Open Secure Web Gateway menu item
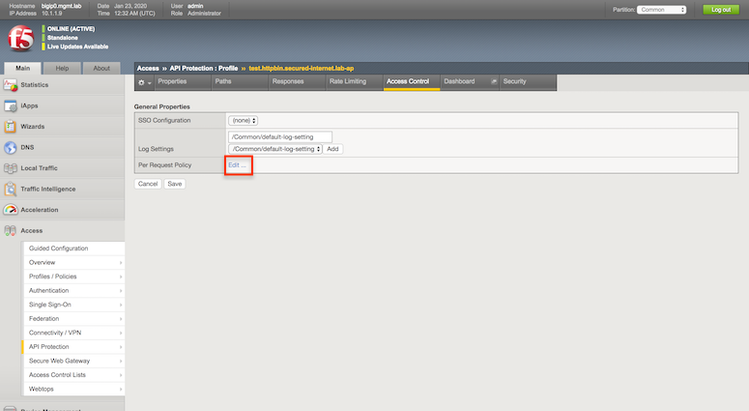The height and width of the screenshot is (411, 749). [x=74, y=361]
